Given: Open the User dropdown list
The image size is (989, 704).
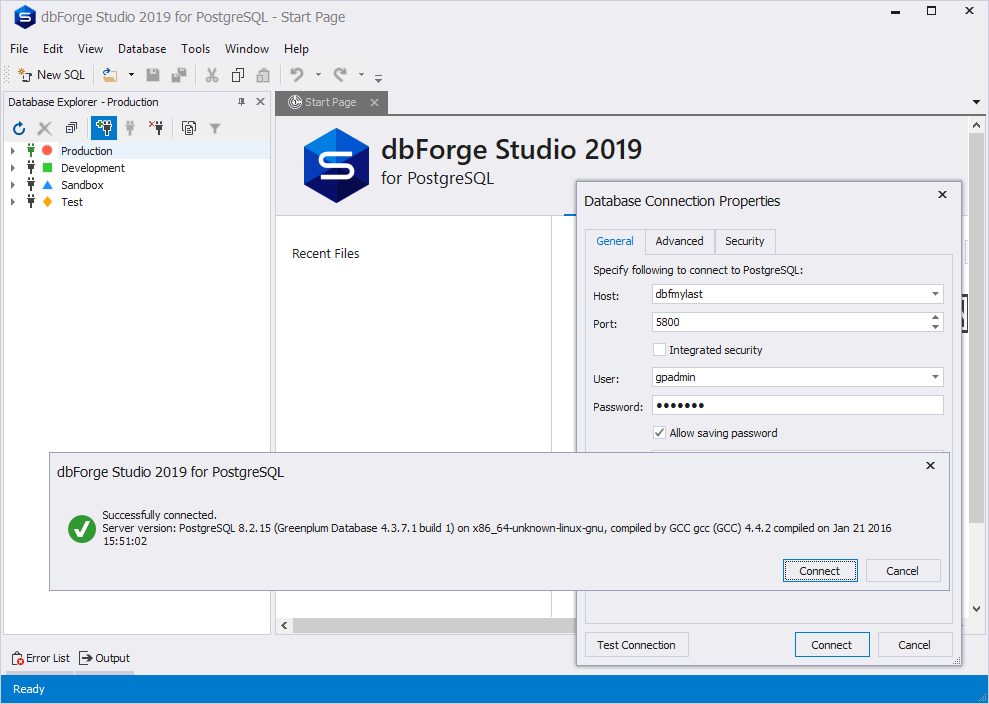Looking at the screenshot, I should (935, 377).
